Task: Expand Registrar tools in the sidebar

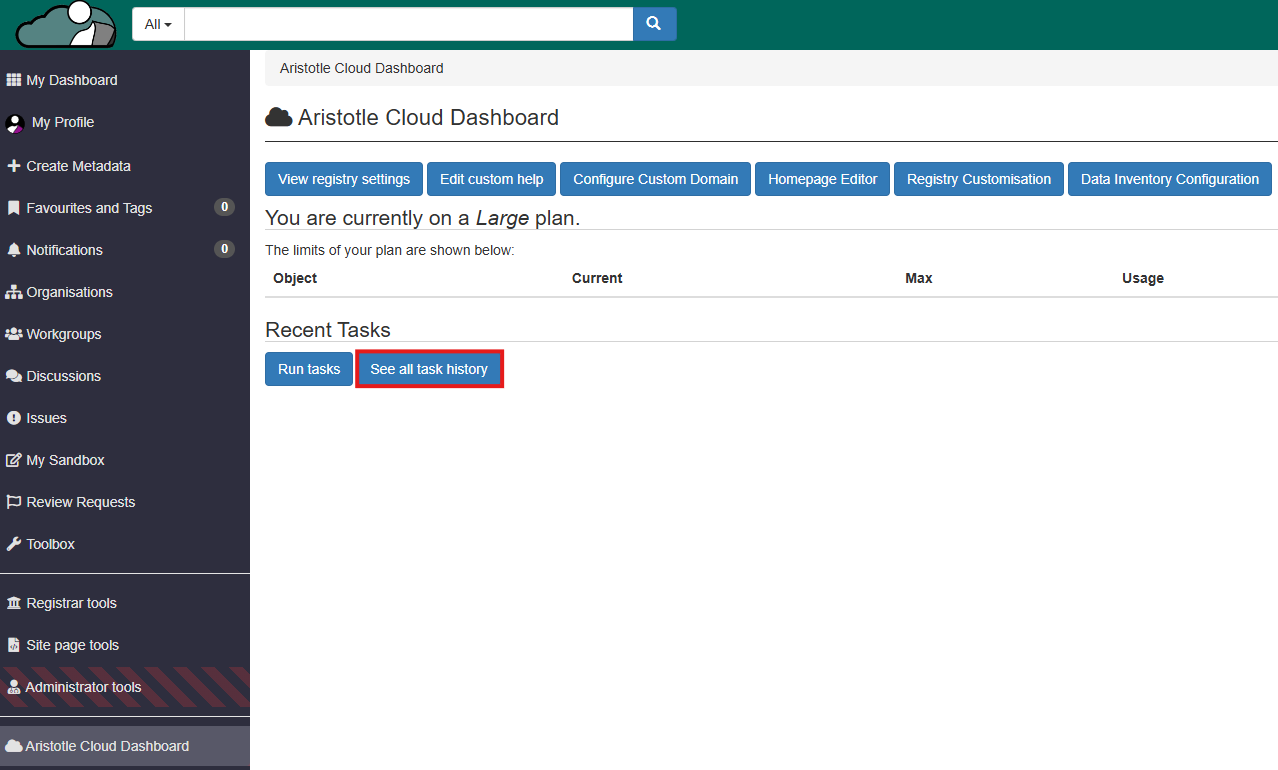Action: click(x=71, y=603)
